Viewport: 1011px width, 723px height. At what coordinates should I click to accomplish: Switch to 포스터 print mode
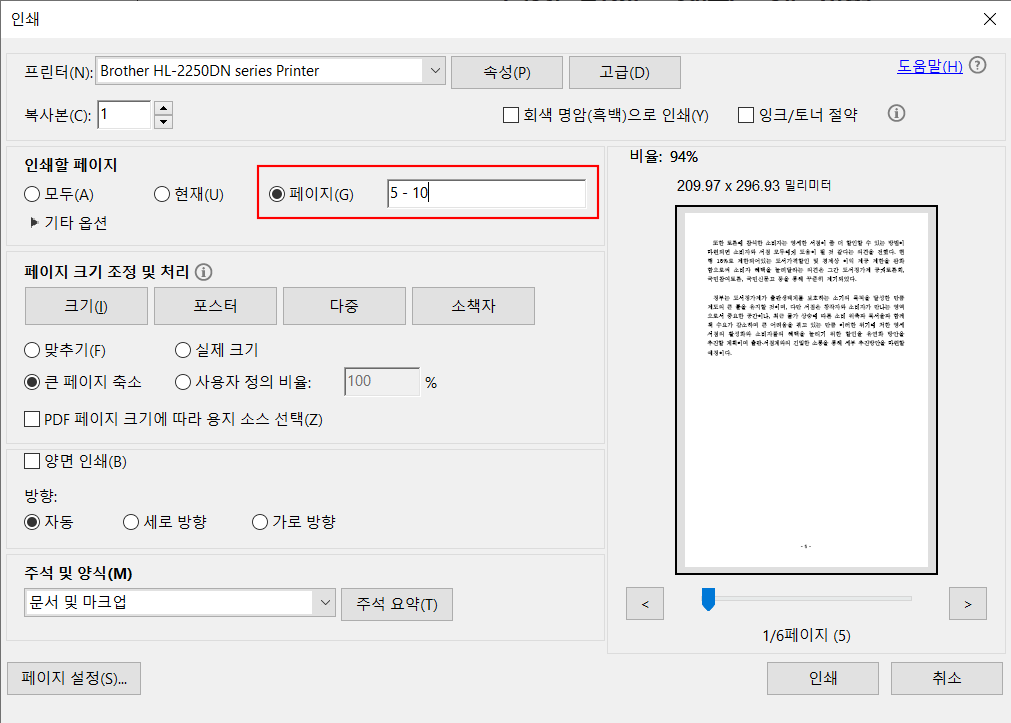(214, 306)
